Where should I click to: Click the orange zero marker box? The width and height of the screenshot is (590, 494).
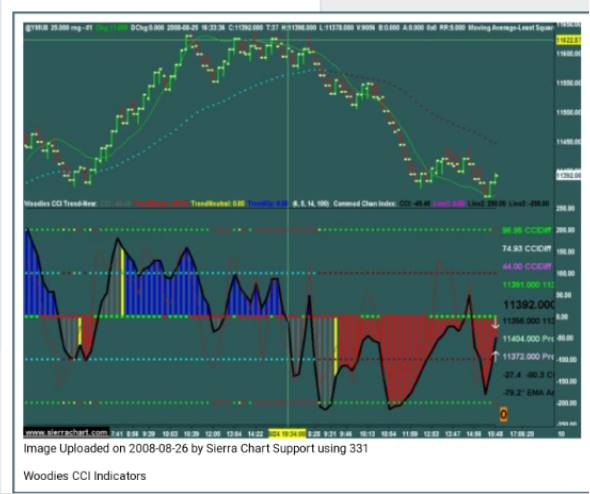(x=503, y=415)
